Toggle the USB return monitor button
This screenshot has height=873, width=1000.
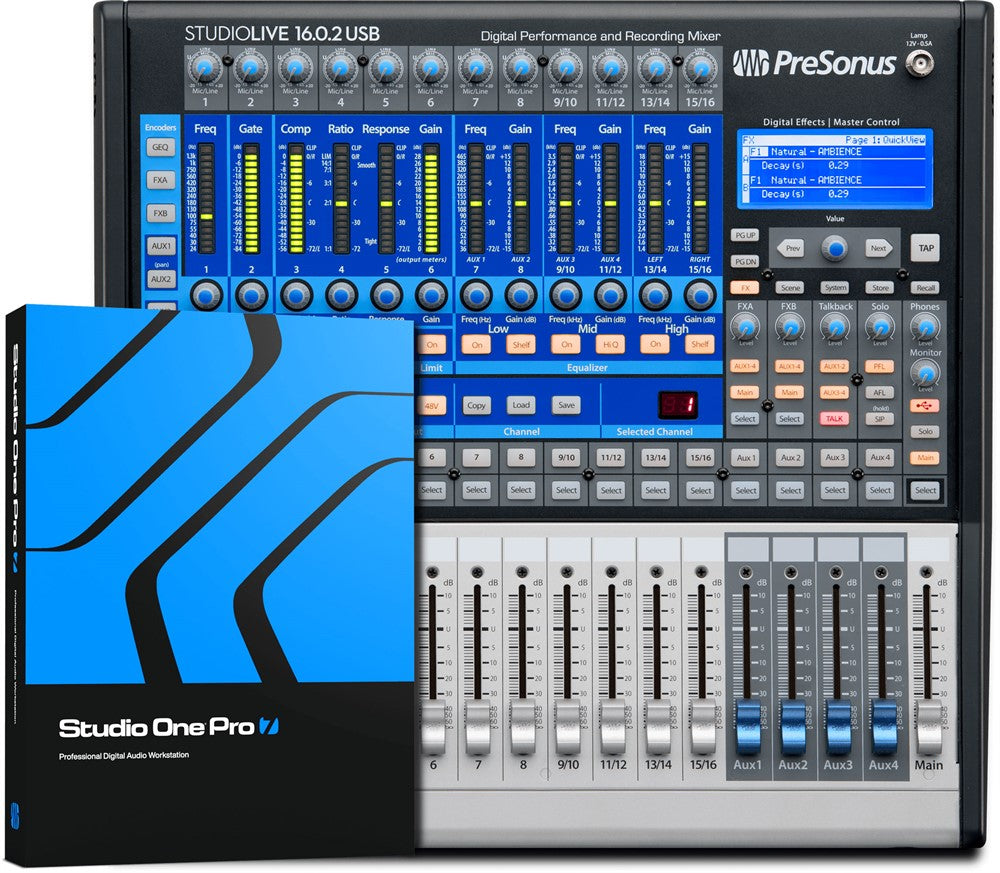click(x=925, y=405)
